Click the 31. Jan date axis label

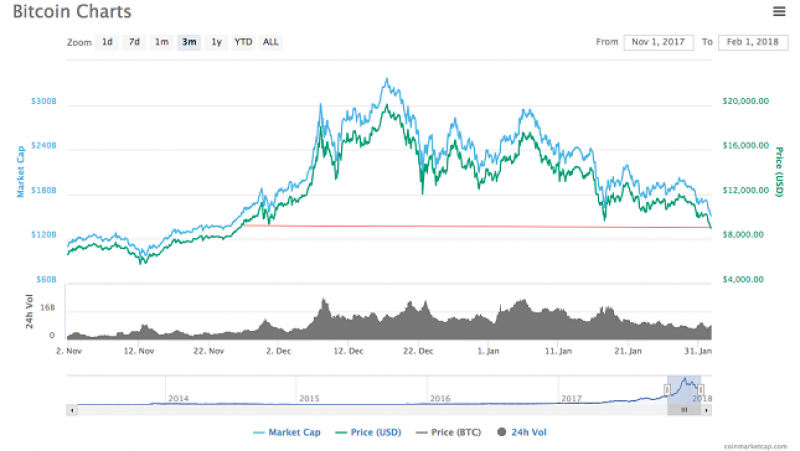point(698,351)
